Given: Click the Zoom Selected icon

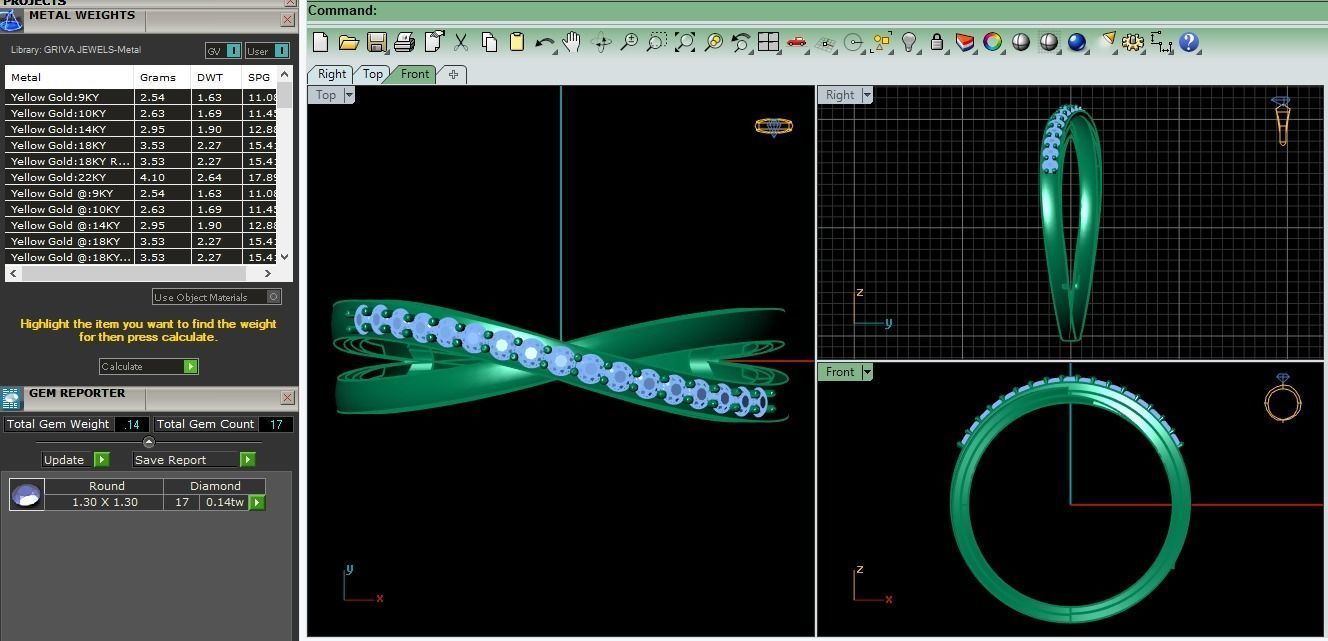Looking at the screenshot, I should 713,42.
